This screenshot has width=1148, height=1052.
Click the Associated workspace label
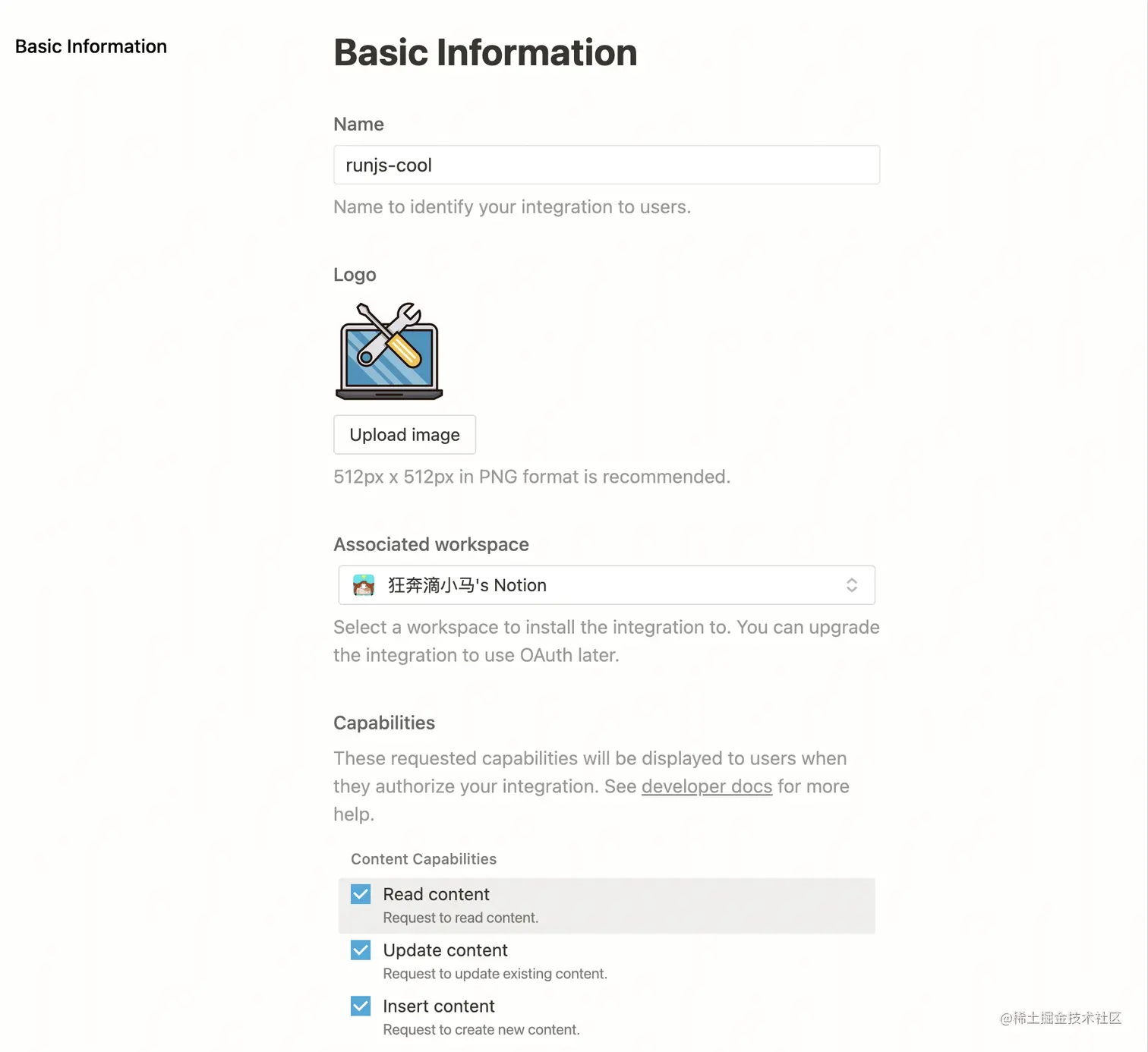click(431, 544)
